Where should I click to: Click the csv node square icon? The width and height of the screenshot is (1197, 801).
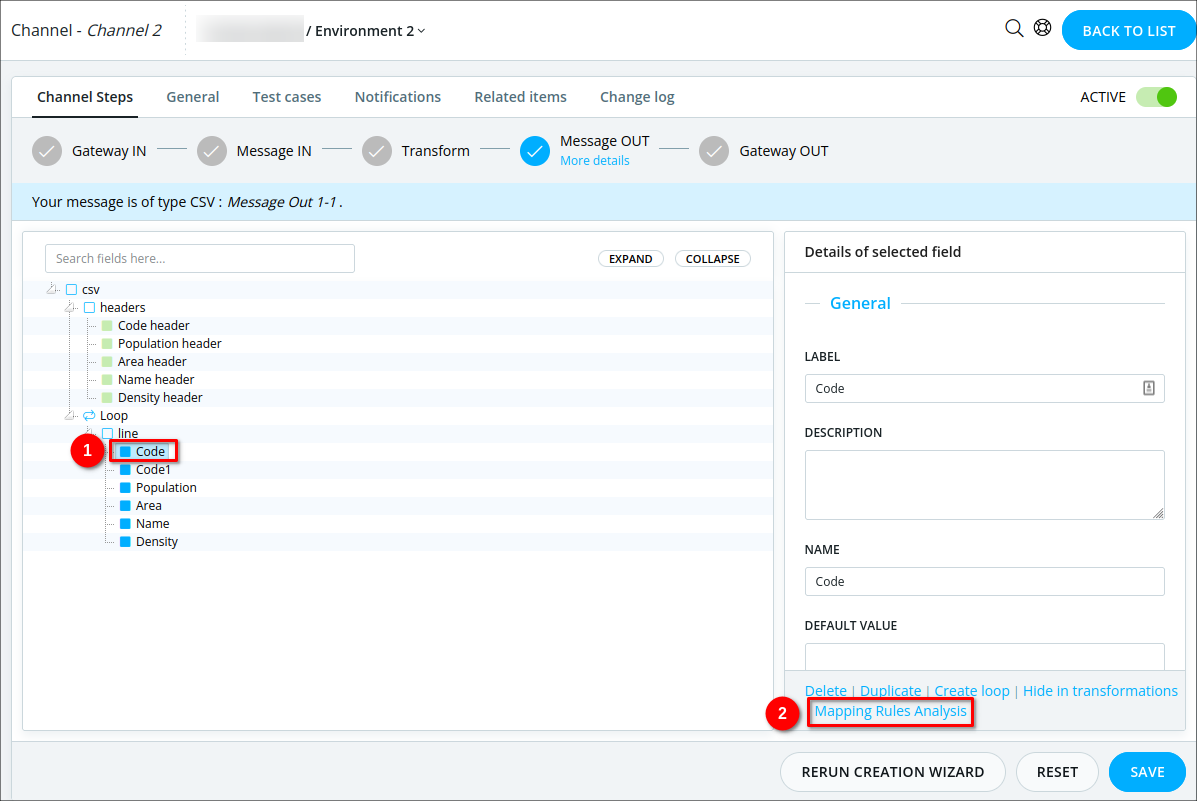pos(71,289)
